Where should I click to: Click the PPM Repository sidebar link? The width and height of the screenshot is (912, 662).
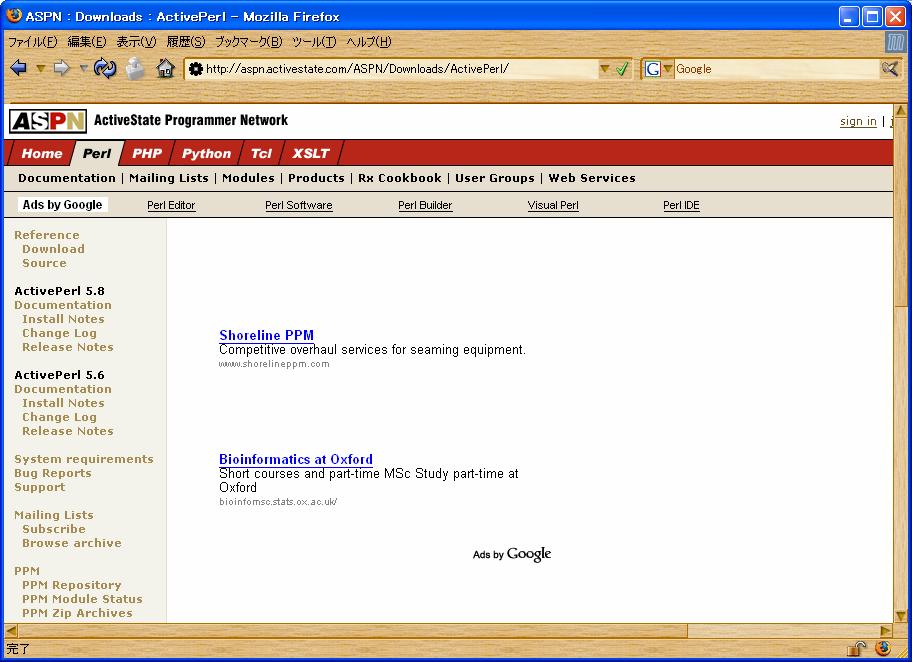point(71,585)
